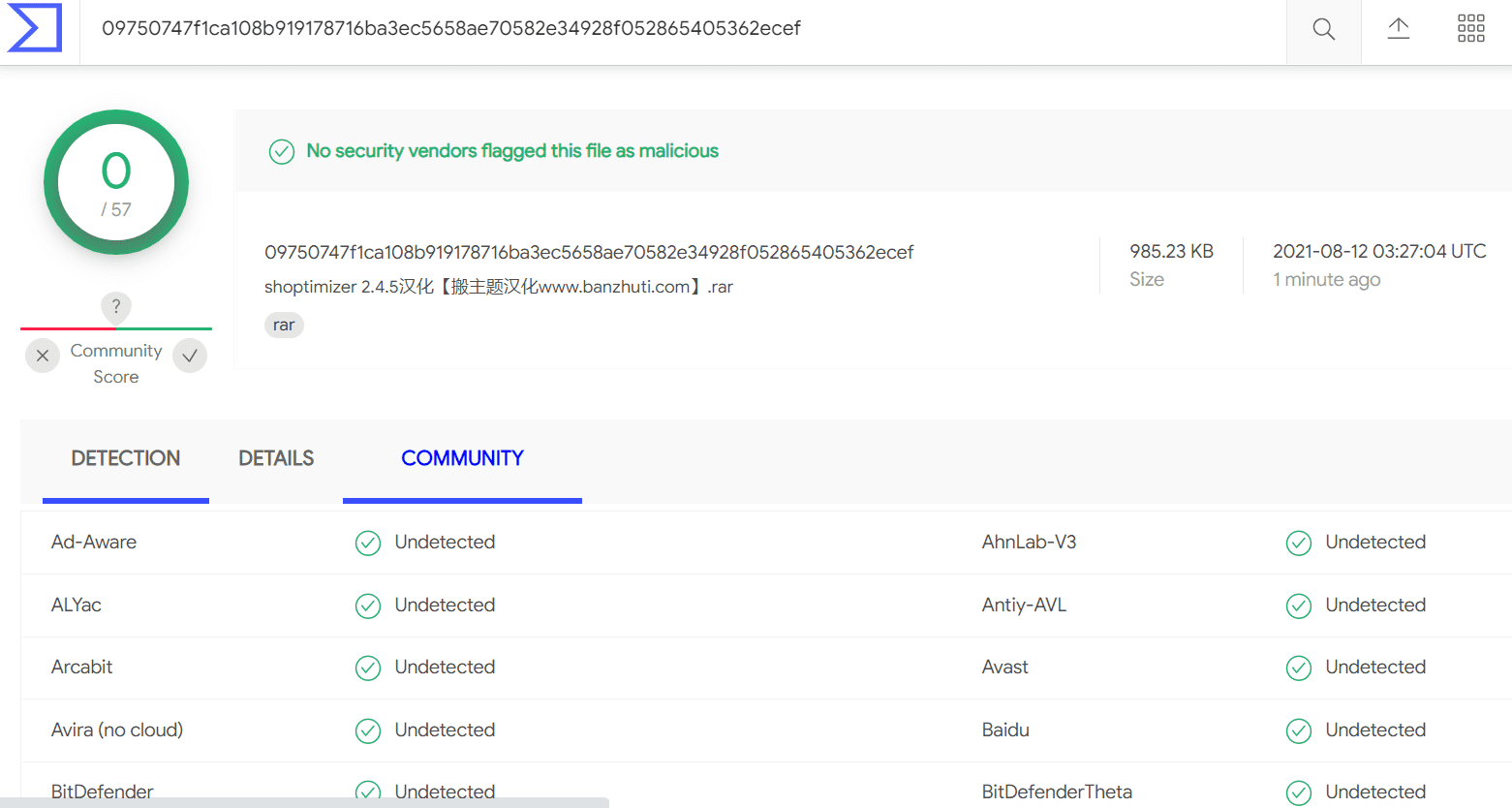Click Undetected result for Avast
1512x808 pixels.
1375,667
